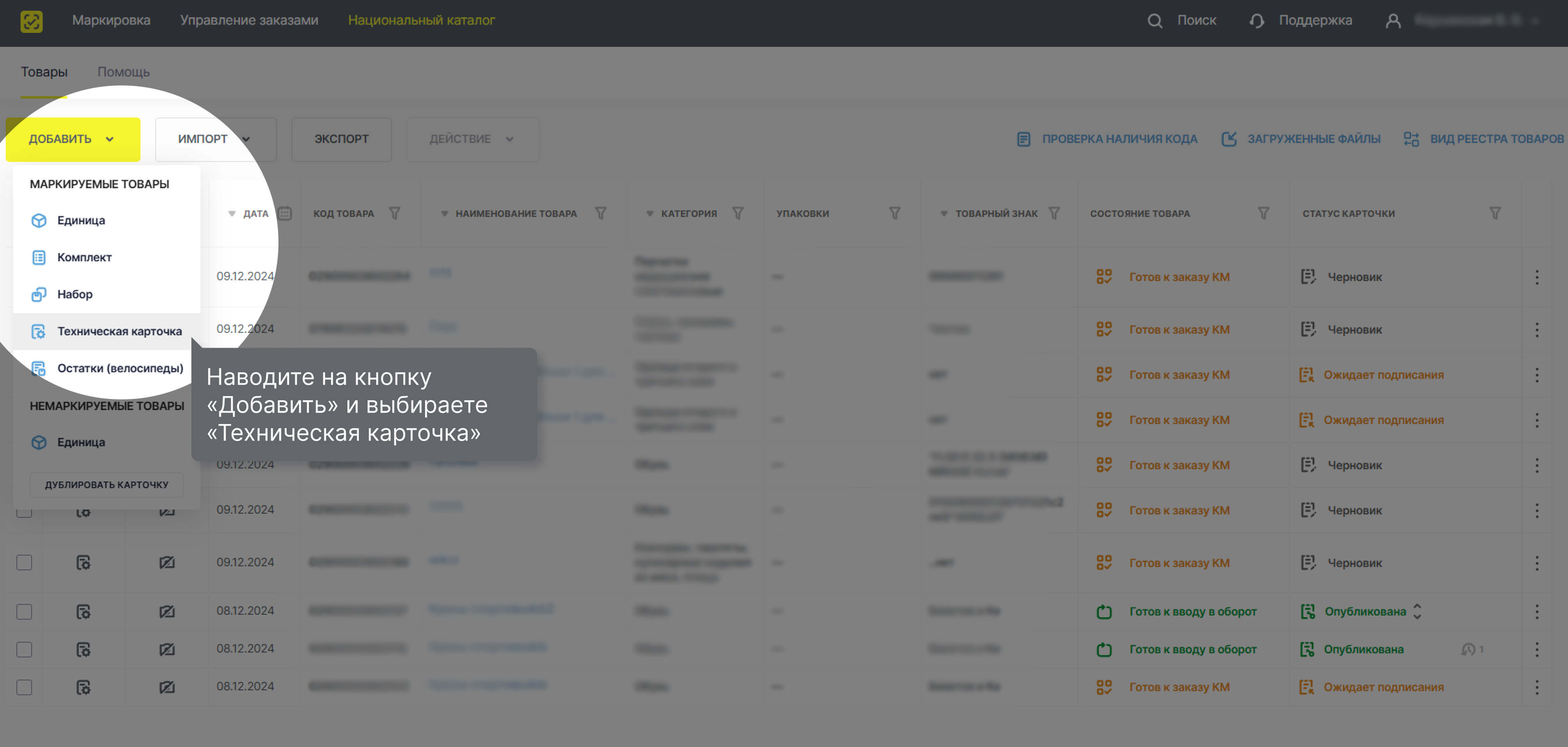
Task: Tick checkbox of last 08.12.2024 row
Action: (24, 687)
